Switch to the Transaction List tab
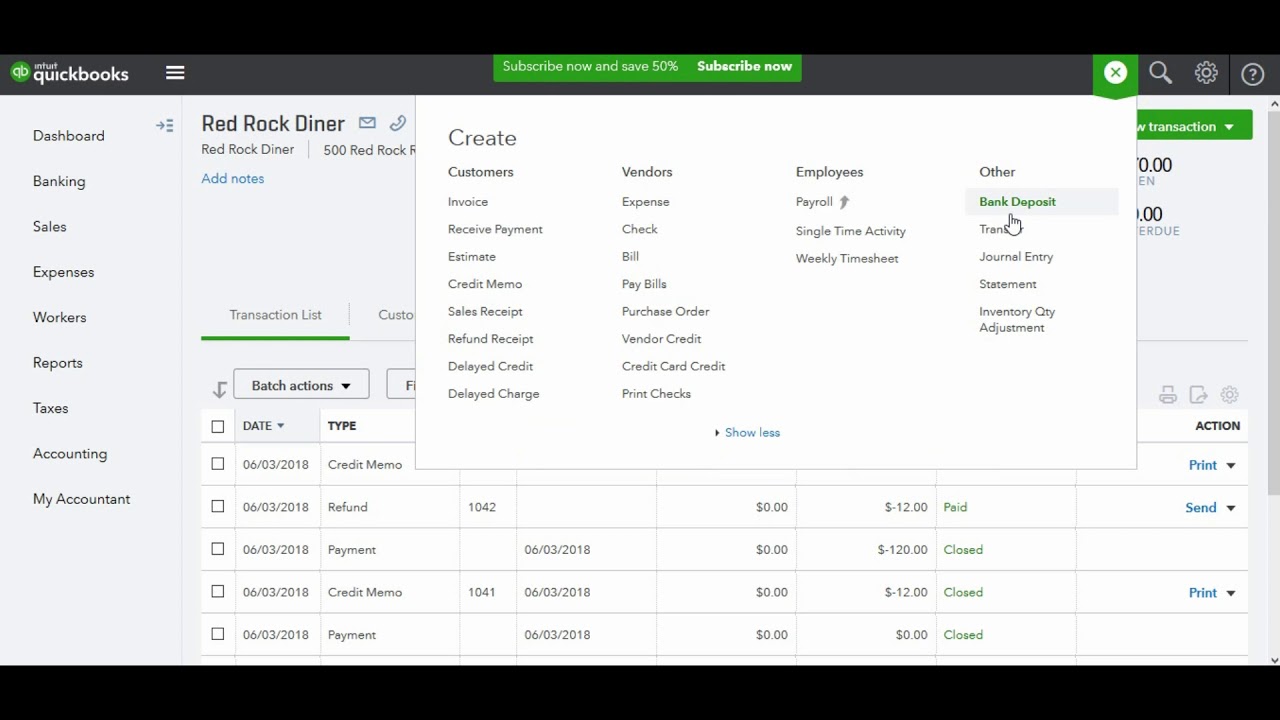Viewport: 1280px width, 720px height. coord(275,315)
